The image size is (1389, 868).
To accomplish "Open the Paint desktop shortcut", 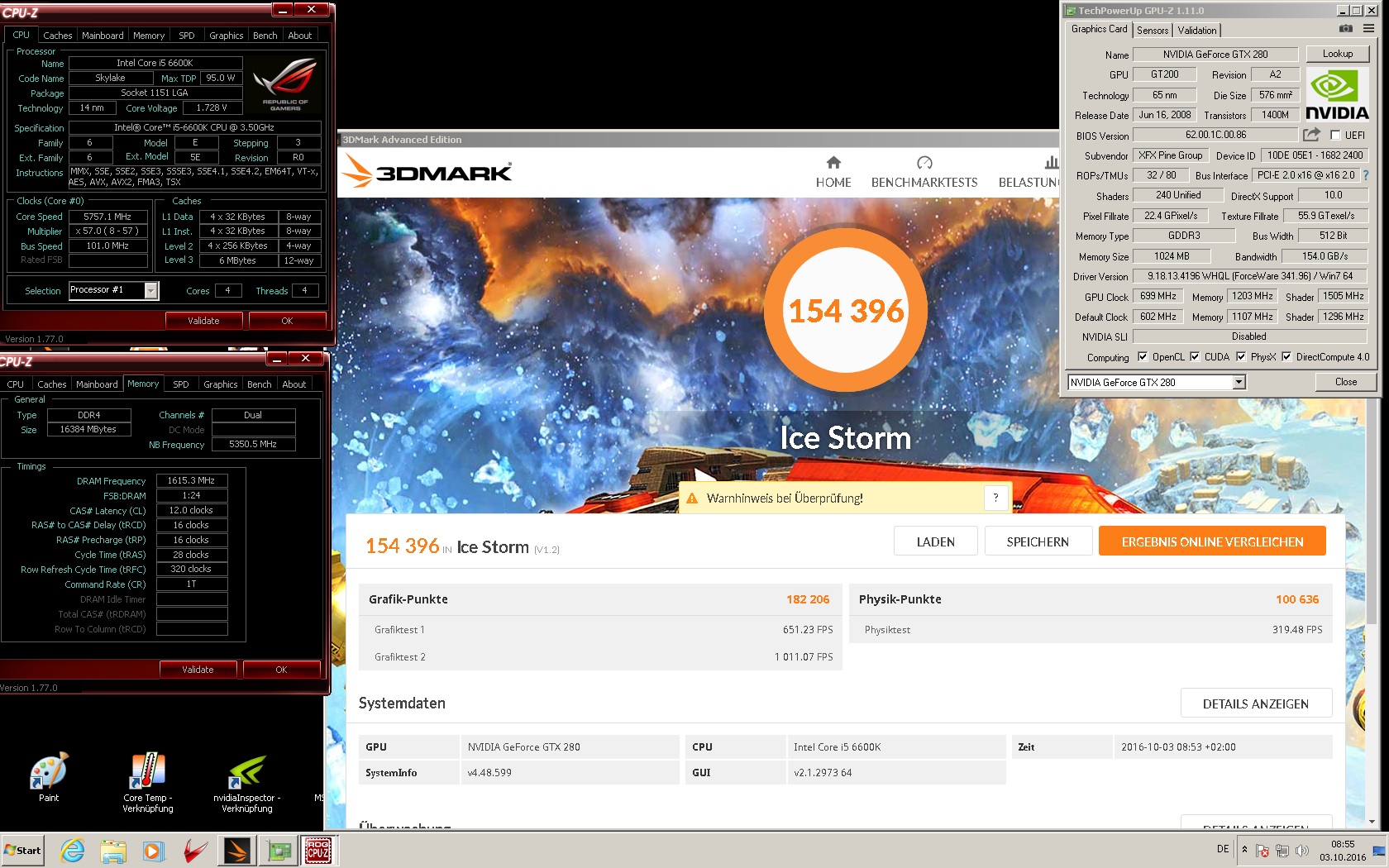I will click(x=49, y=777).
